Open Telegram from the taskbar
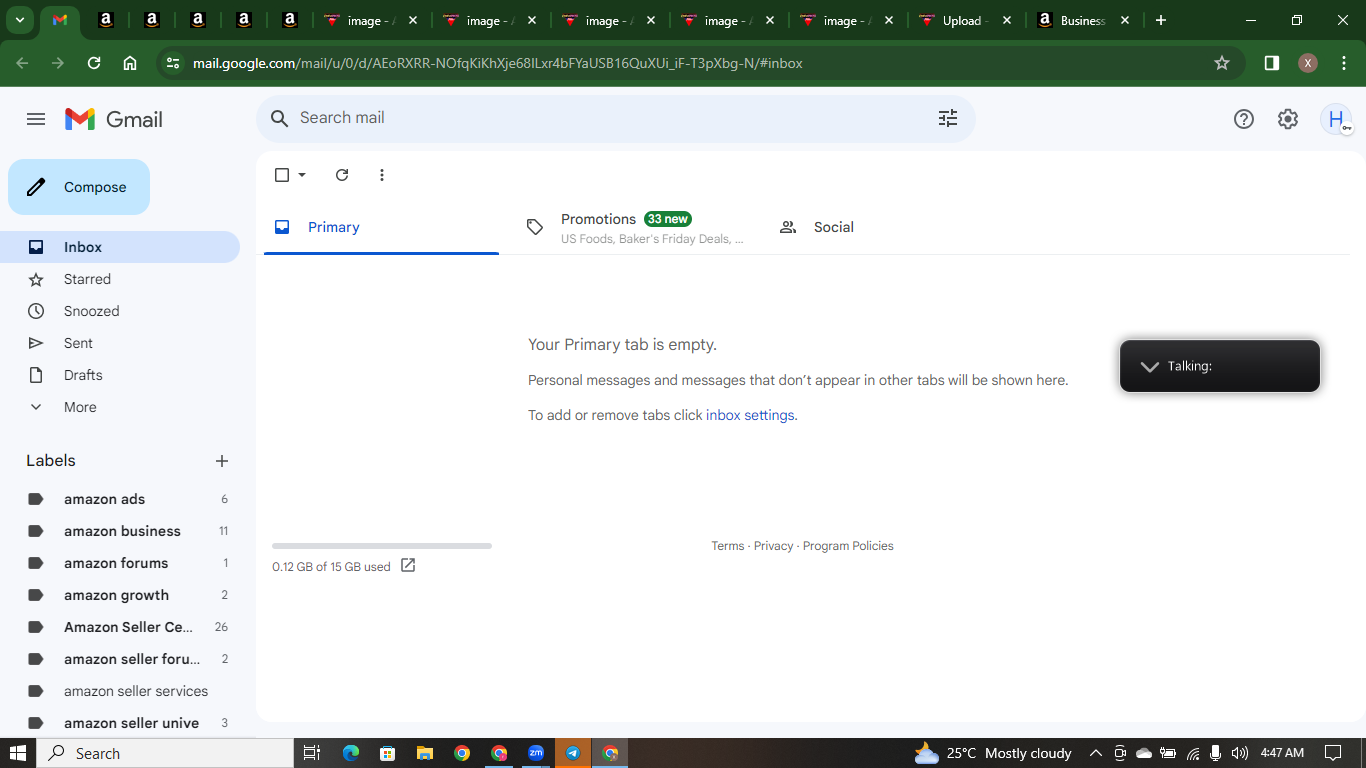Viewport: 1366px width, 768px height. (x=573, y=753)
